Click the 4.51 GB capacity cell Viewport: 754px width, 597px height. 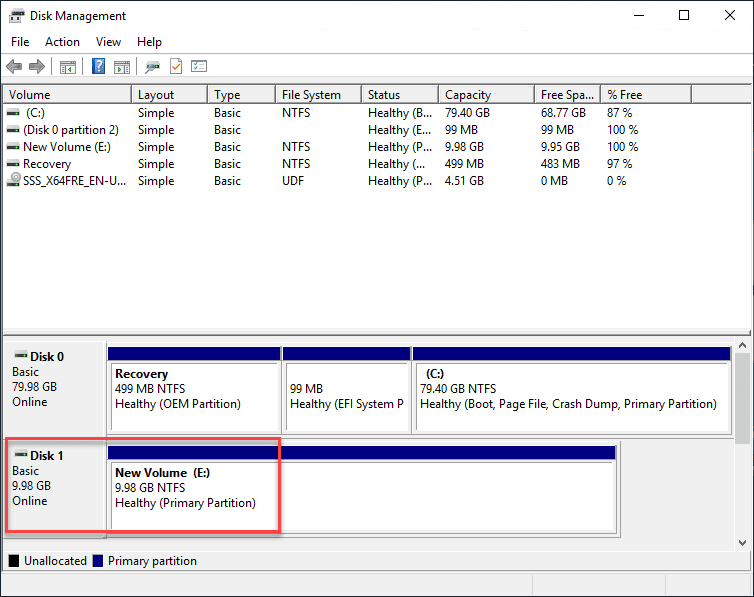tap(464, 181)
